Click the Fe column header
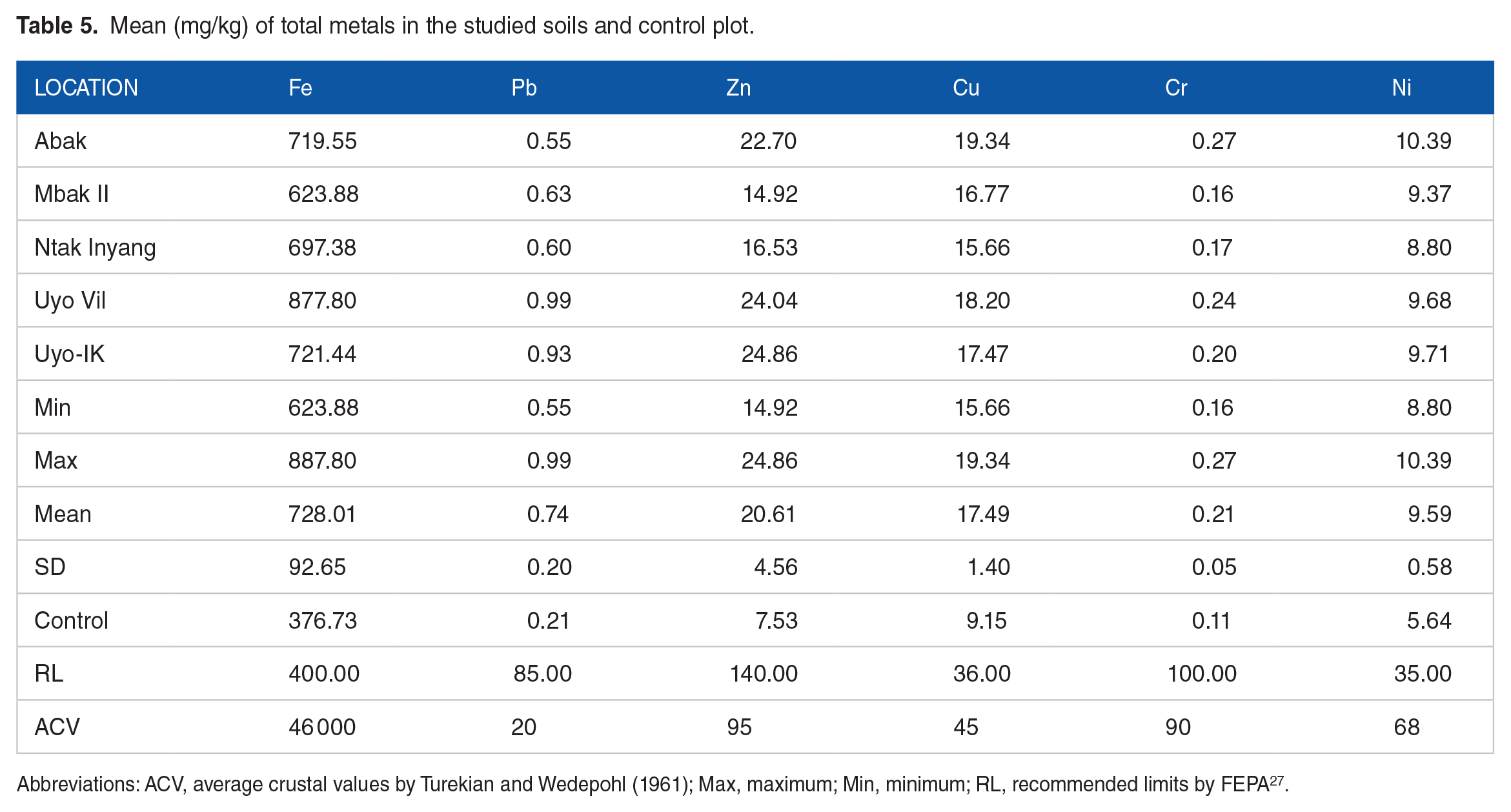The width and height of the screenshot is (1511, 812). click(300, 88)
